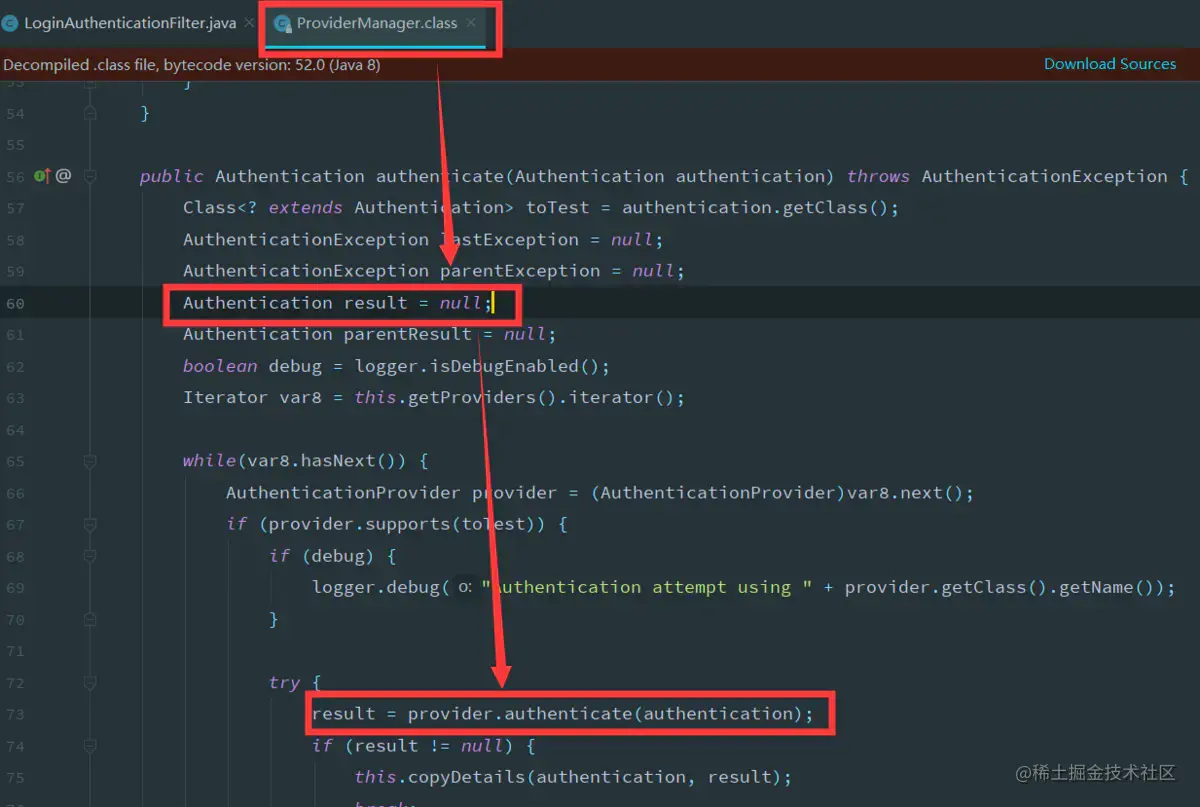Click line number 60 in the gutter
The height and width of the screenshot is (807, 1200).
14,303
